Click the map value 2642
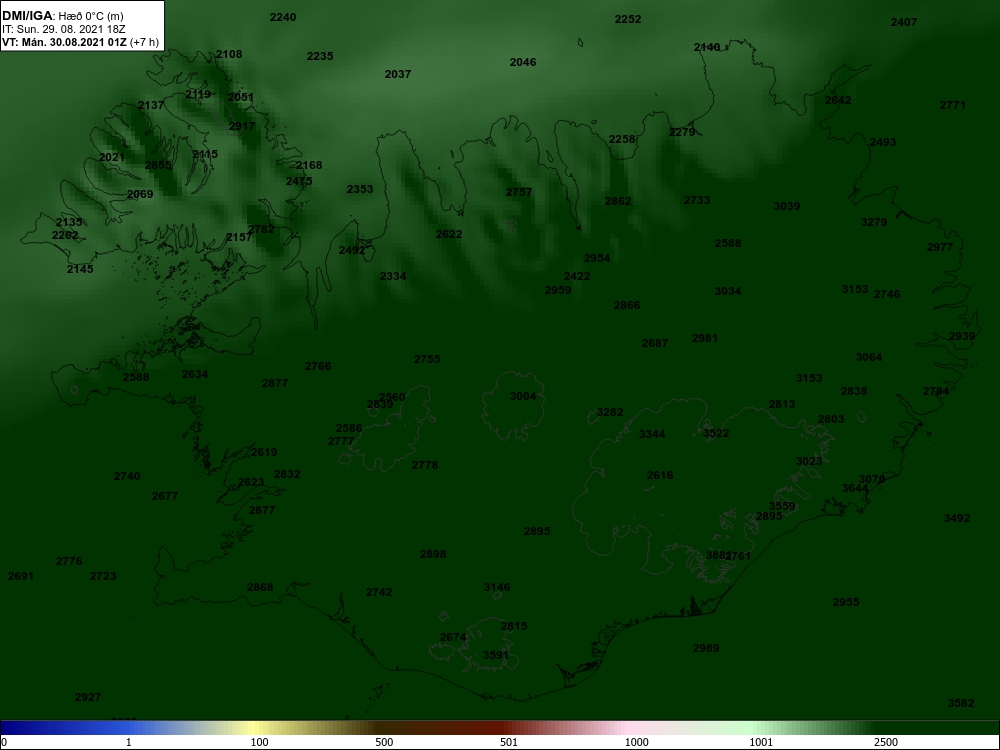The height and width of the screenshot is (750, 1000). click(x=838, y=100)
